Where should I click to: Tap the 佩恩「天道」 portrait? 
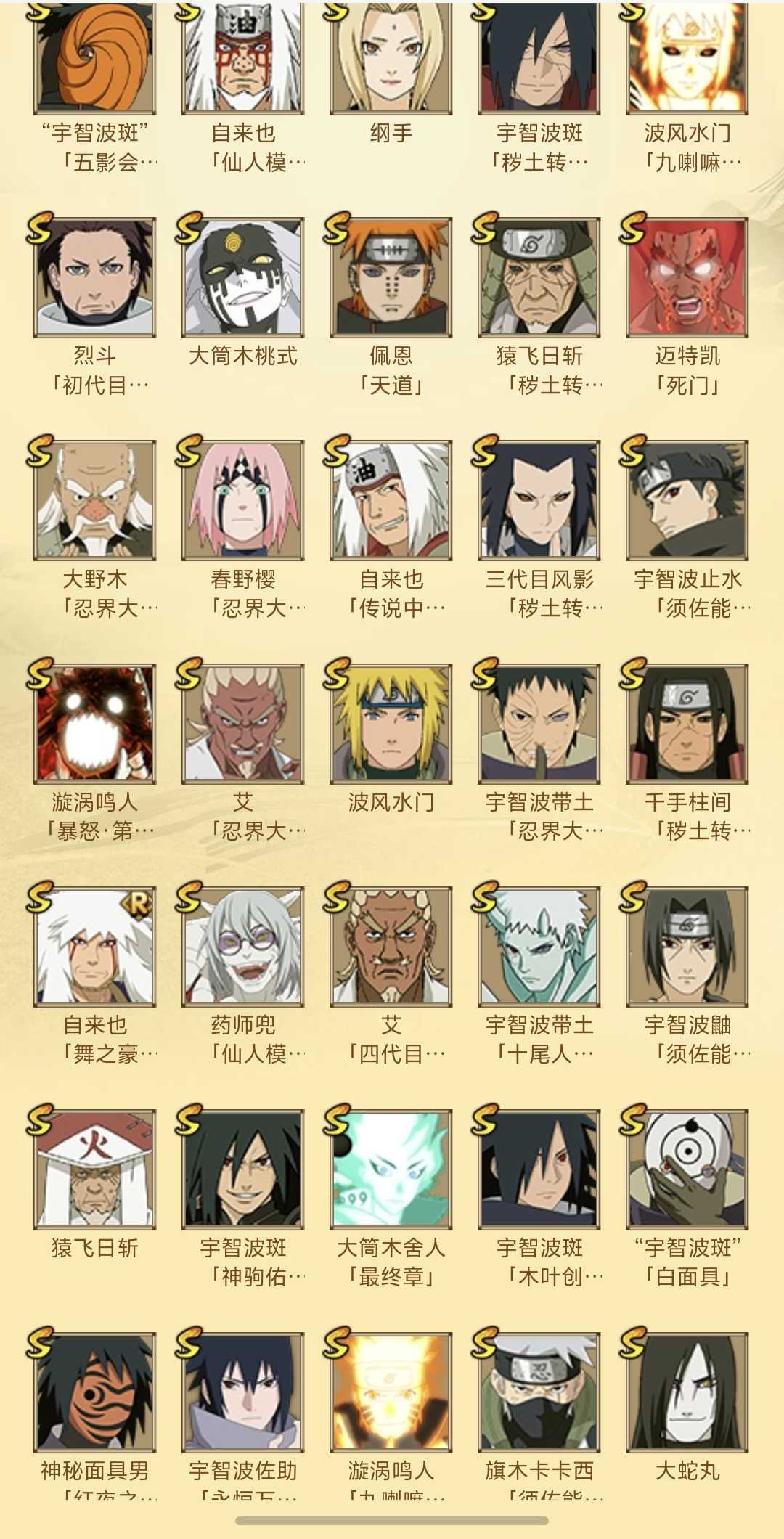pyautogui.click(x=391, y=277)
